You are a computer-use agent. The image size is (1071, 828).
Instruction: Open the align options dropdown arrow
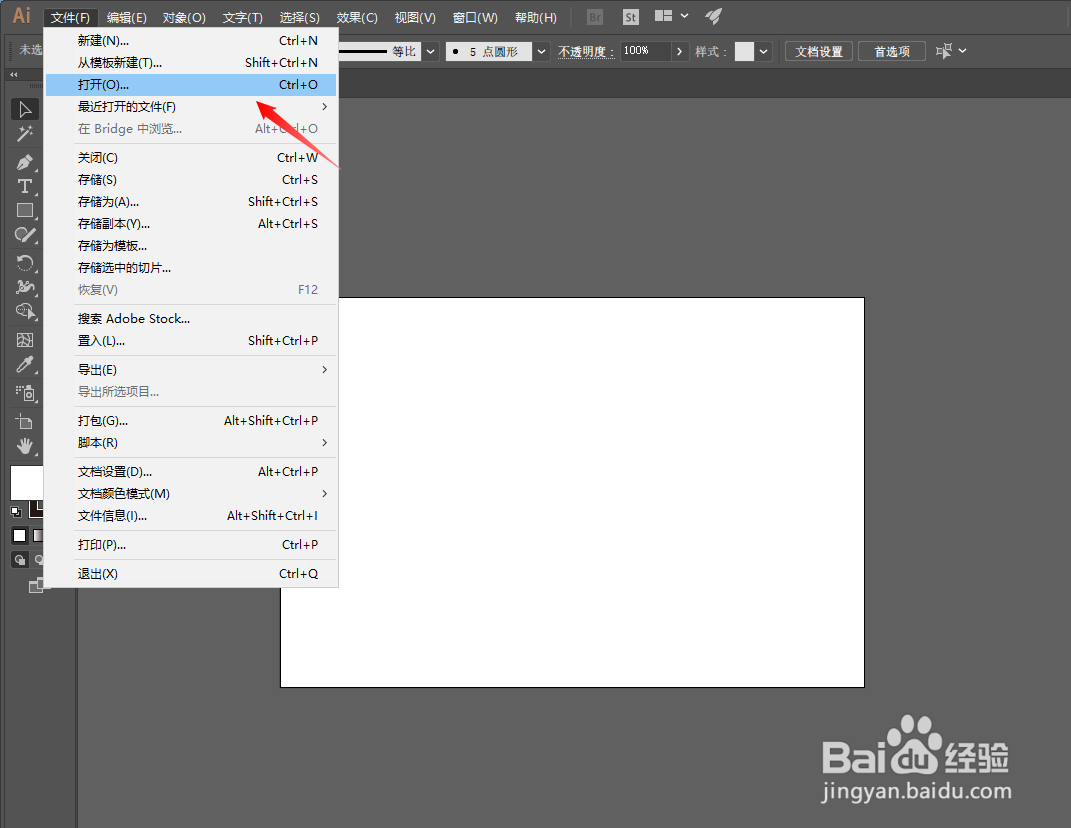962,51
